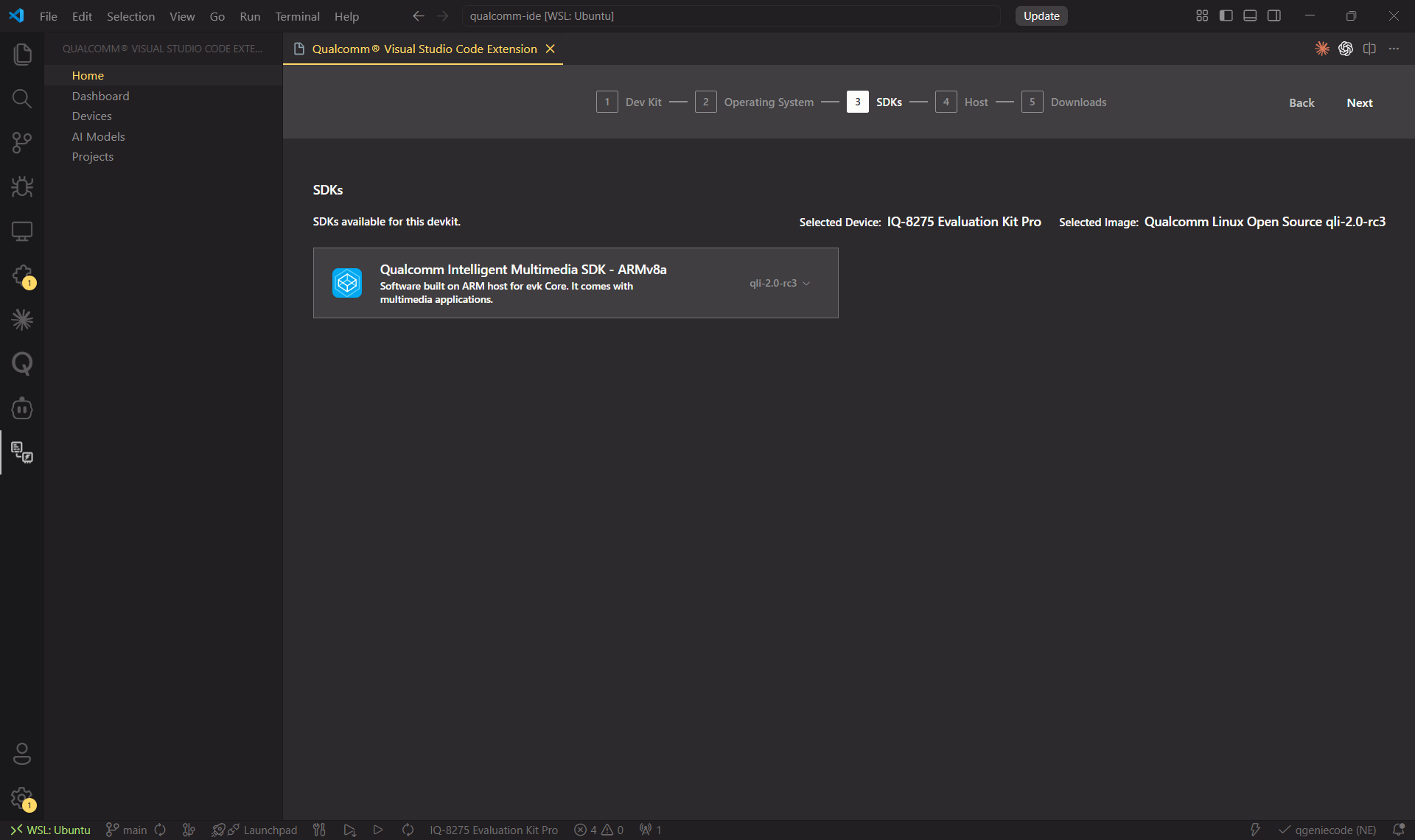Jump to wizard step 5 Downloads
The width and height of the screenshot is (1415, 840).
click(x=1063, y=102)
